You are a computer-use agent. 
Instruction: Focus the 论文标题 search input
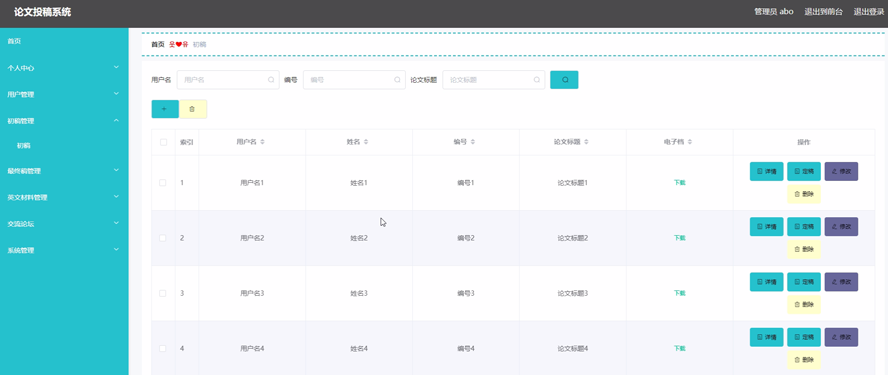tap(493, 80)
